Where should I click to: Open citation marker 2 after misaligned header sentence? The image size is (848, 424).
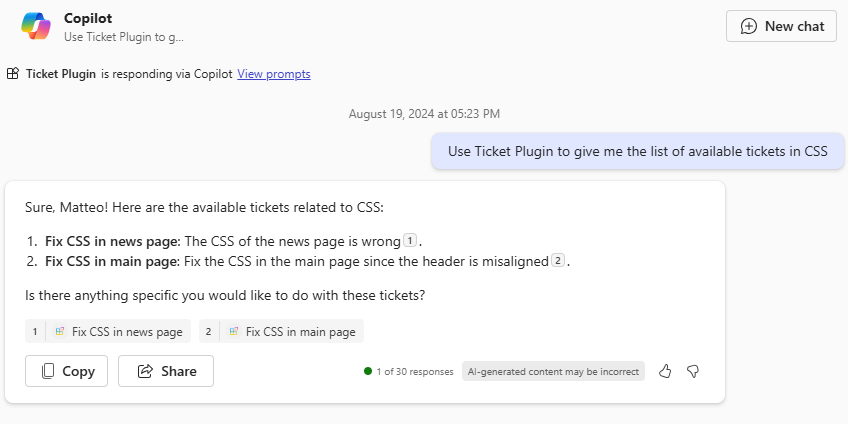[x=558, y=261]
